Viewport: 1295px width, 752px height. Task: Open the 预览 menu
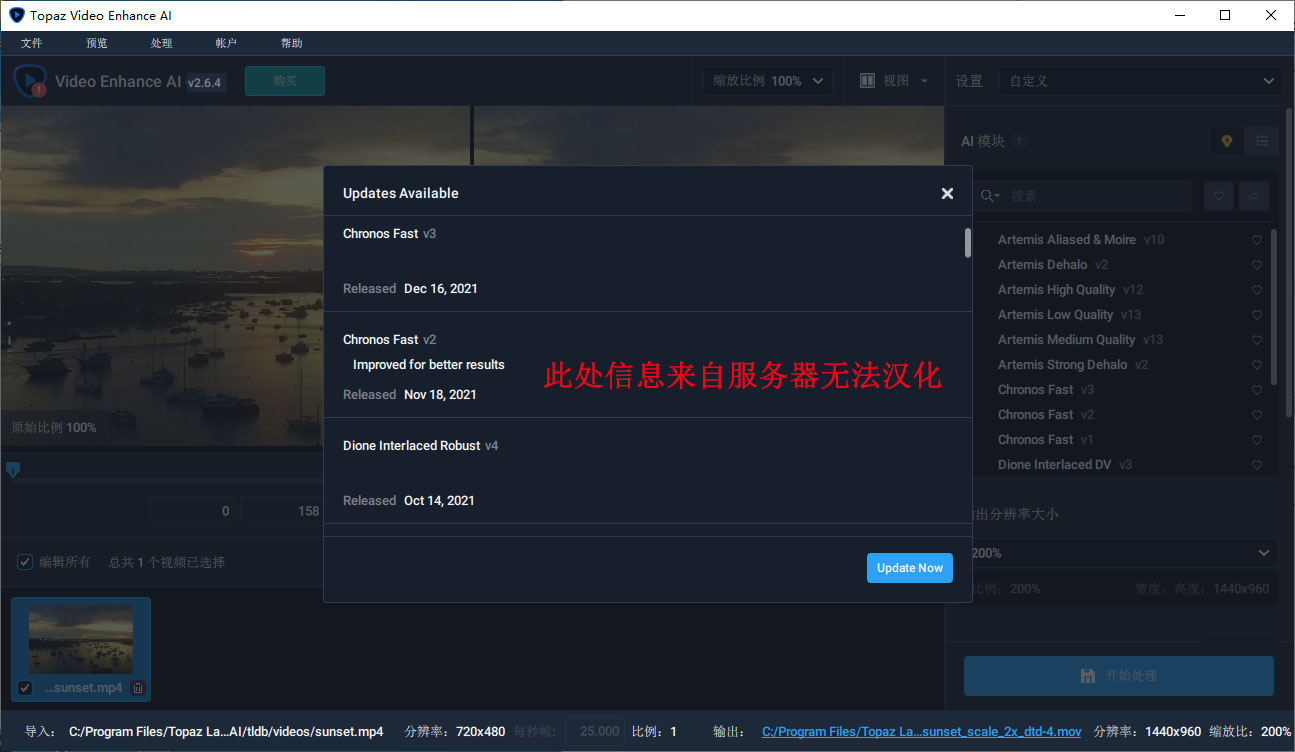(96, 43)
